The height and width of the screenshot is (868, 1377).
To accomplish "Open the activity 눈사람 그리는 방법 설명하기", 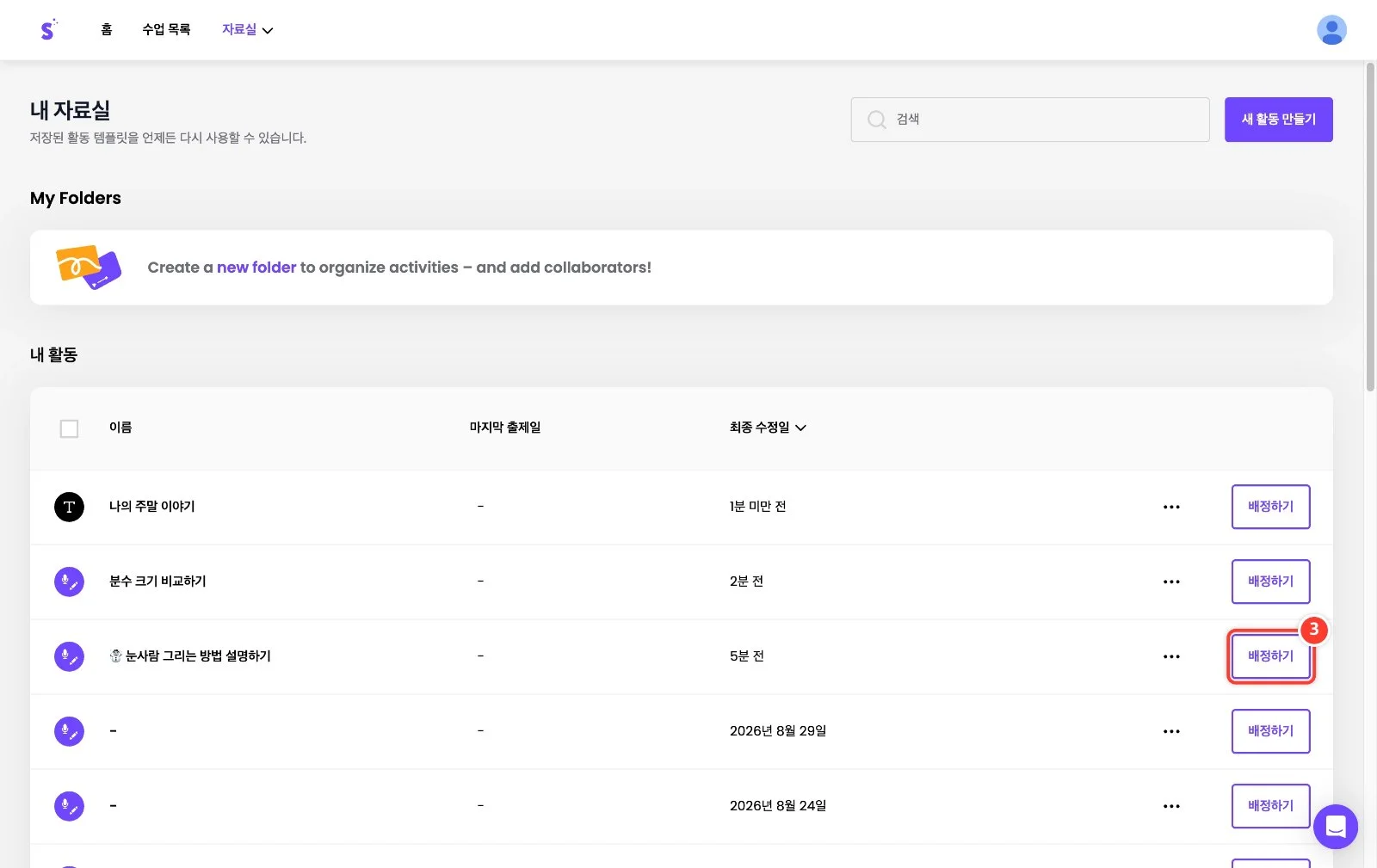I will click(190, 656).
